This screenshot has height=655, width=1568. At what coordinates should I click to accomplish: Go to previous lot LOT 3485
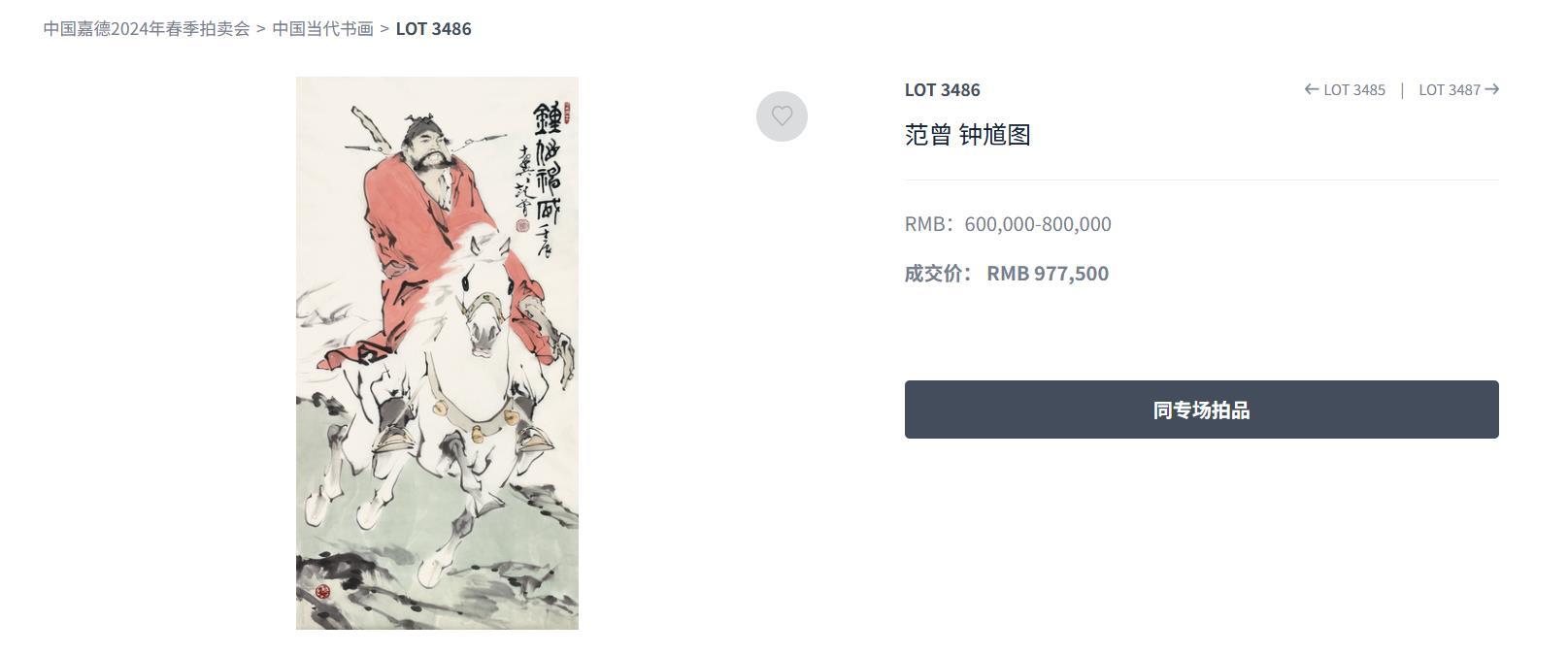1345,89
